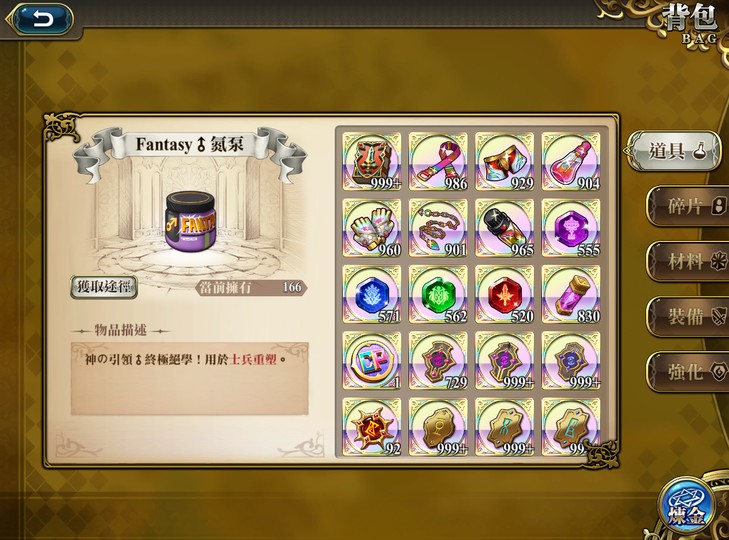Pick the purple crystal vial with 830
729x540 pixels.
571,294
